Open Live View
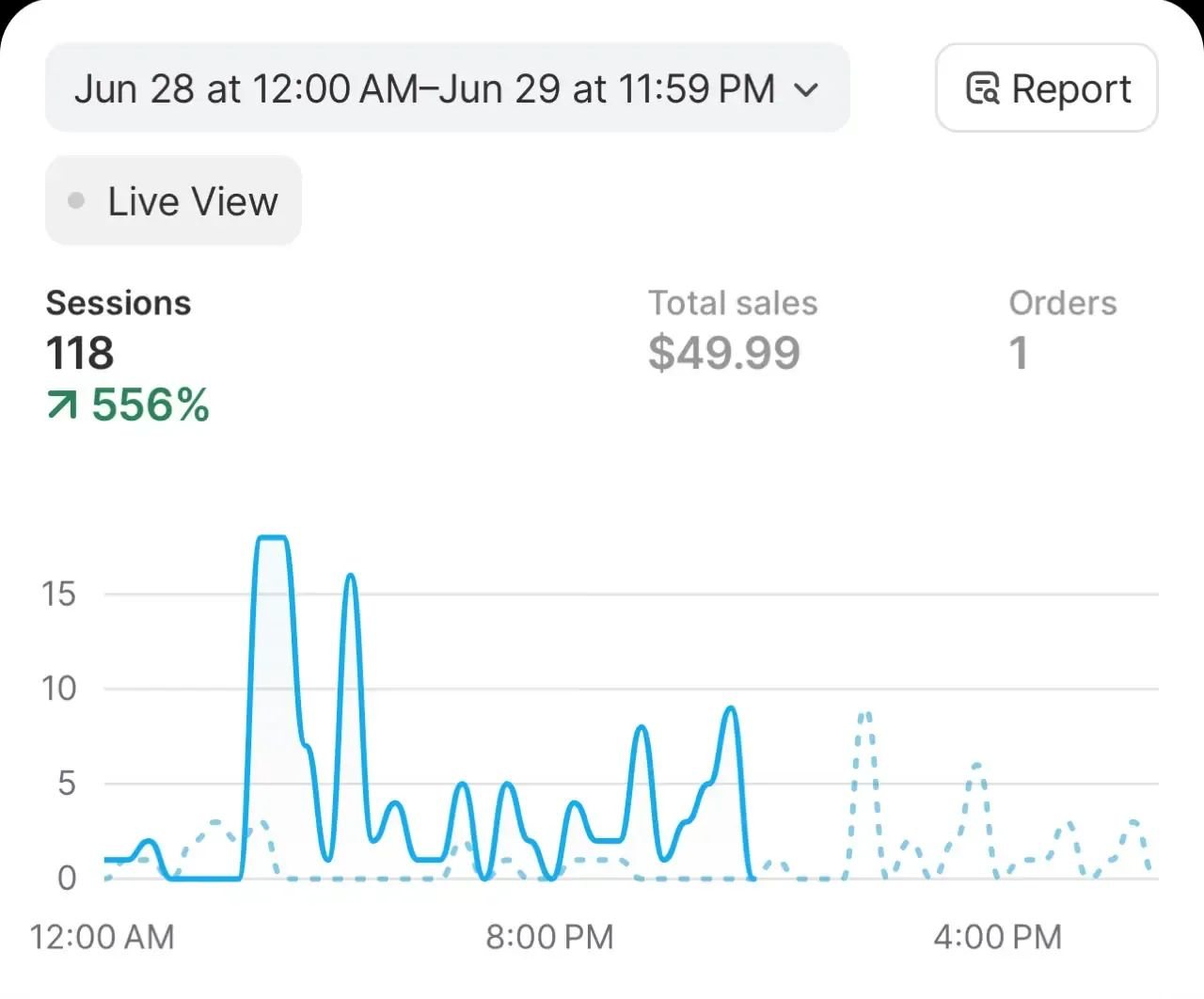Screen dimensions: 1204x999 173,200
